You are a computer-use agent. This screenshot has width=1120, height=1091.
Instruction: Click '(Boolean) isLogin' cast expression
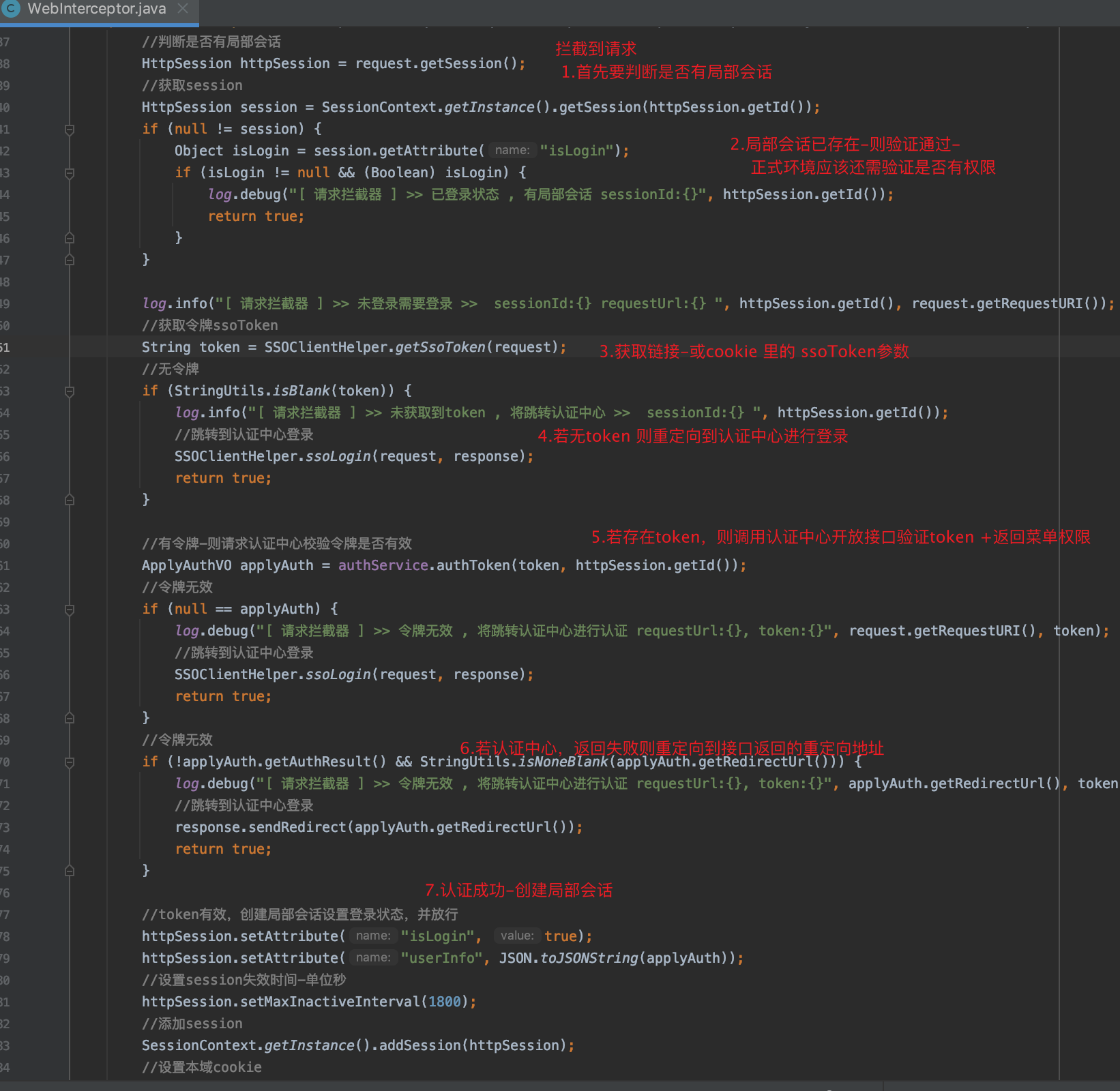point(436,173)
